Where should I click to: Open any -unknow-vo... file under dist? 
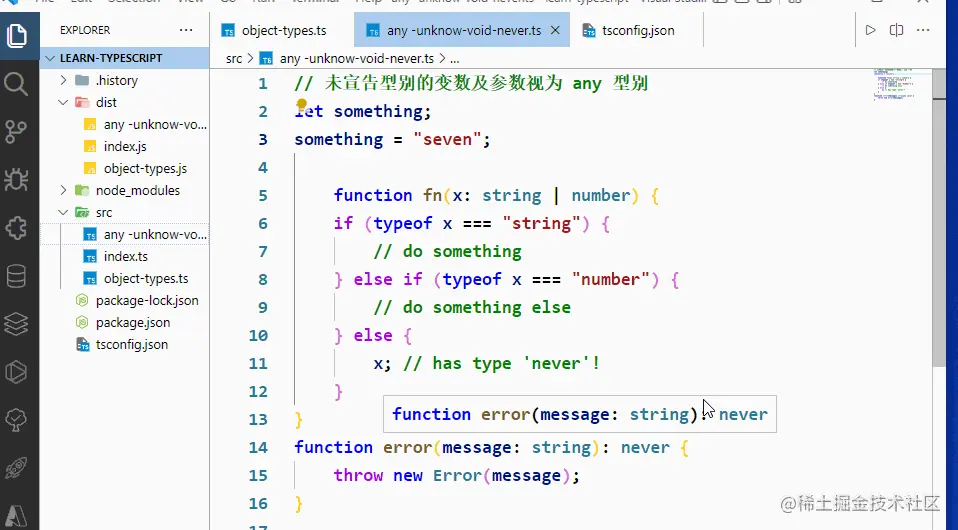[x=125, y=124]
